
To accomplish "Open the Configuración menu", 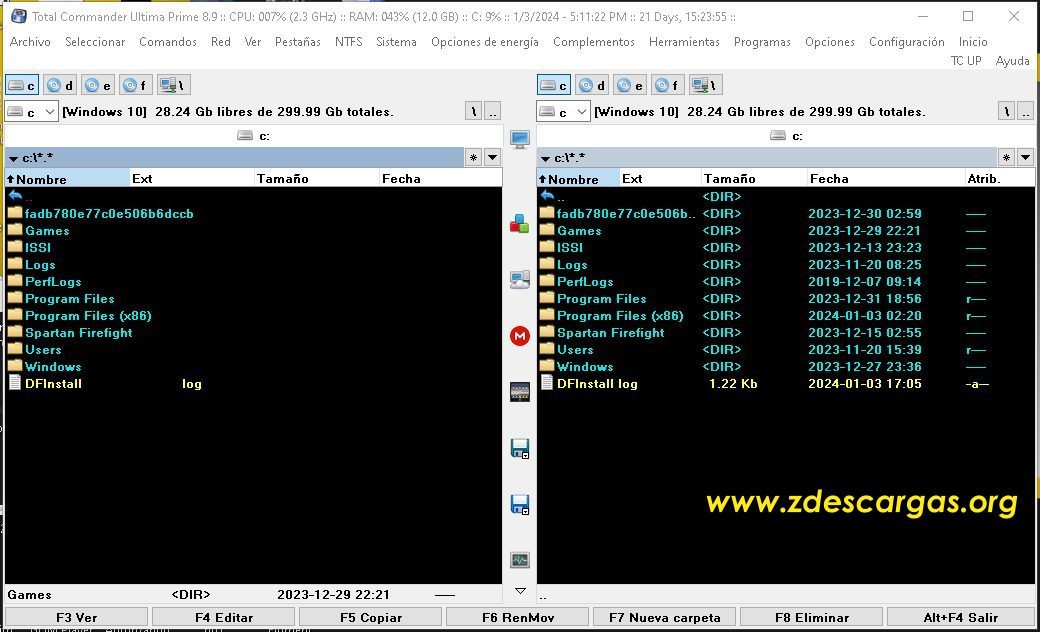I will 907,42.
